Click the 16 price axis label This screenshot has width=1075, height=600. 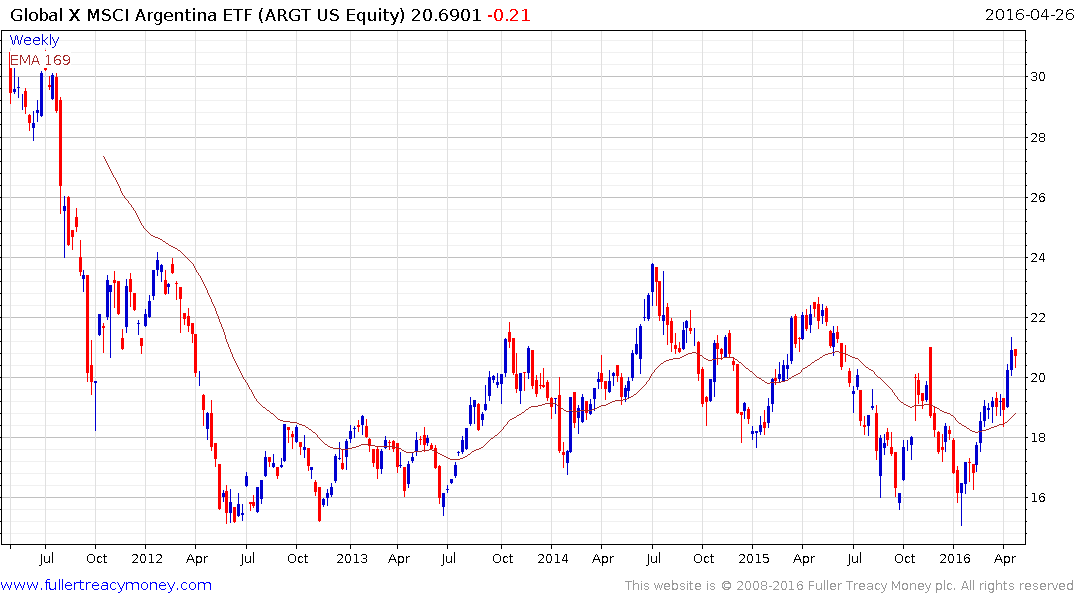click(x=1038, y=498)
